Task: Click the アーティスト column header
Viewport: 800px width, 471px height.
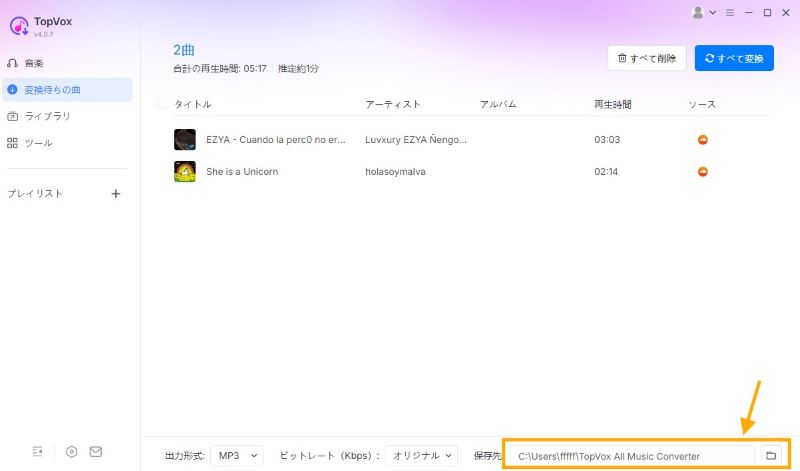Action: (393, 105)
